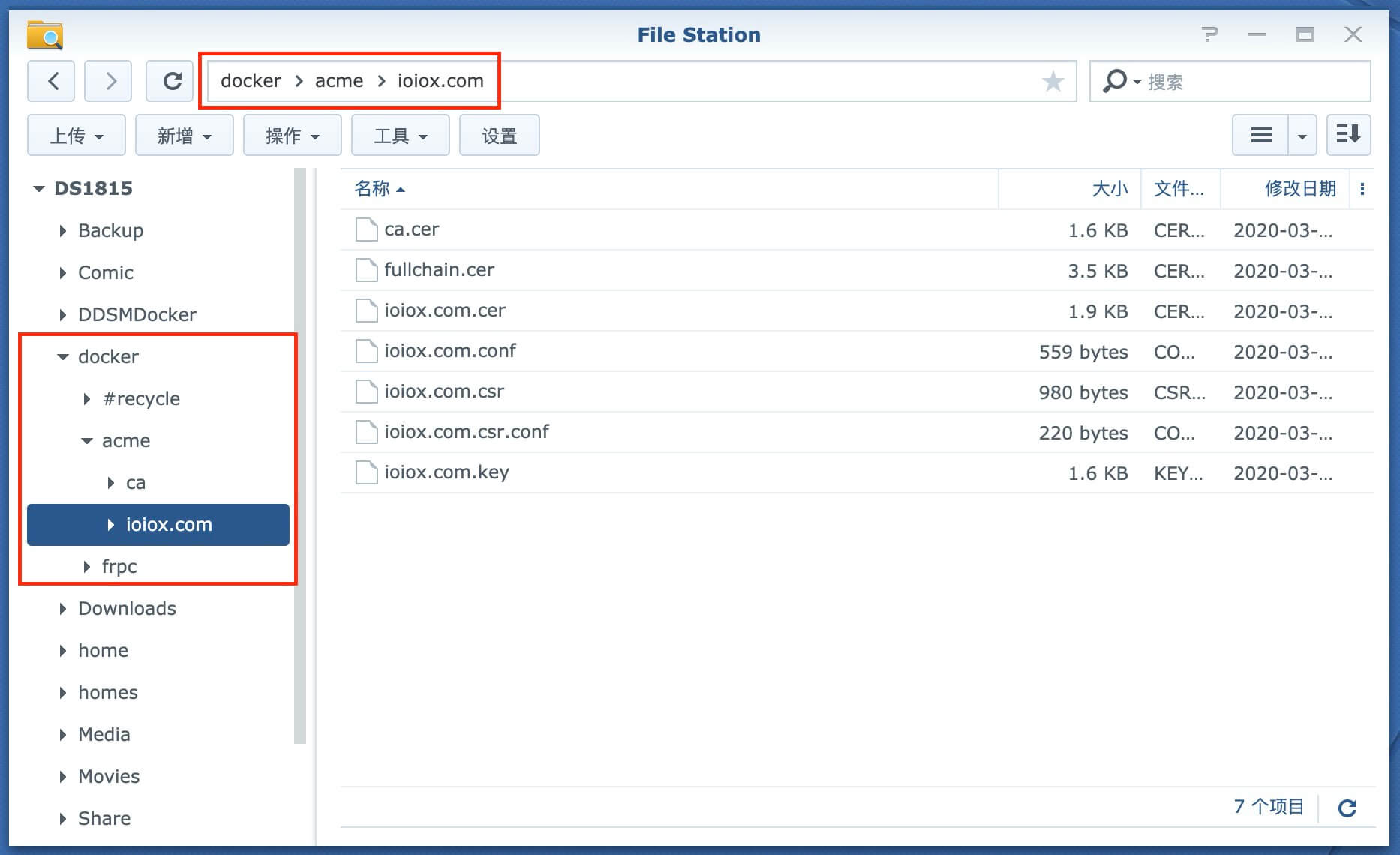Viewport: 1400px width, 855px height.
Task: Expand the Downloads folder in the tree
Action: [63, 609]
